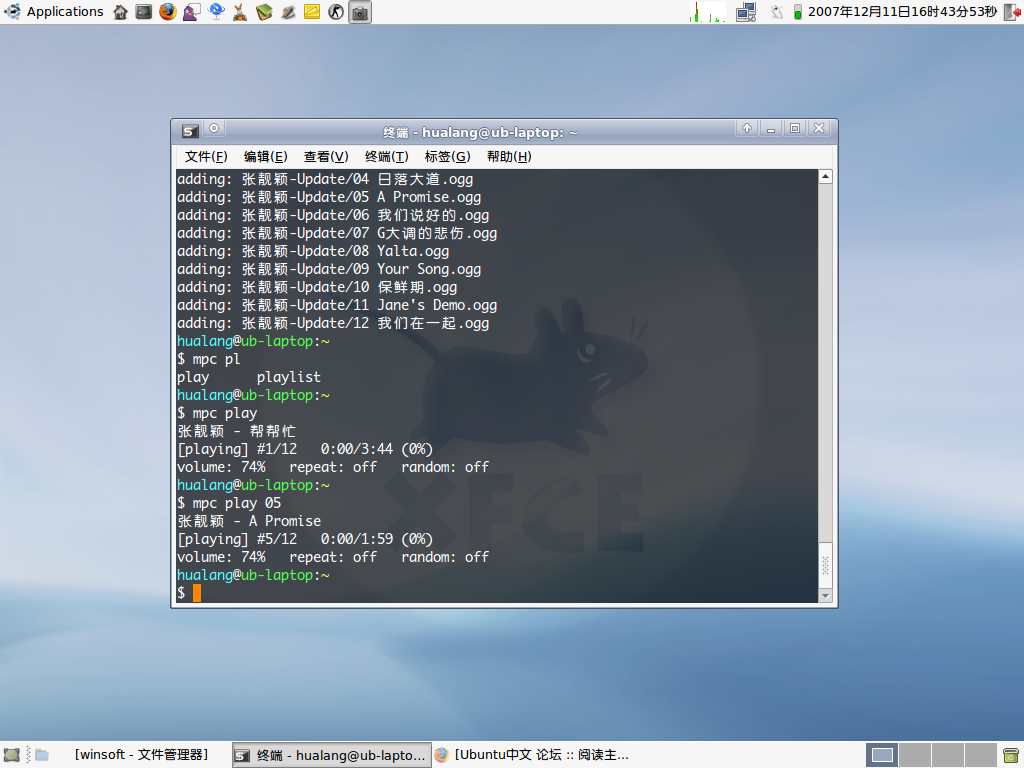Close the terminal window
Screen dimensions: 1024x768
pos(819,128)
